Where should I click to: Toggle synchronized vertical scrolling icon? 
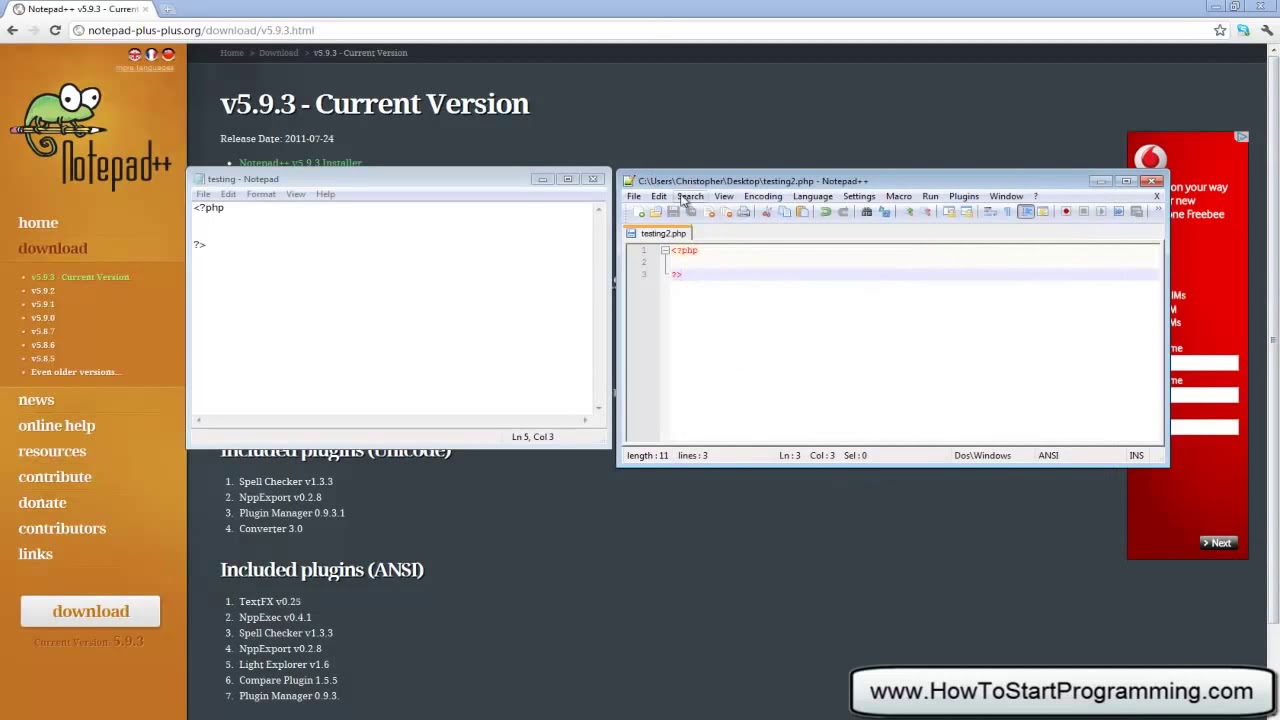click(x=950, y=212)
